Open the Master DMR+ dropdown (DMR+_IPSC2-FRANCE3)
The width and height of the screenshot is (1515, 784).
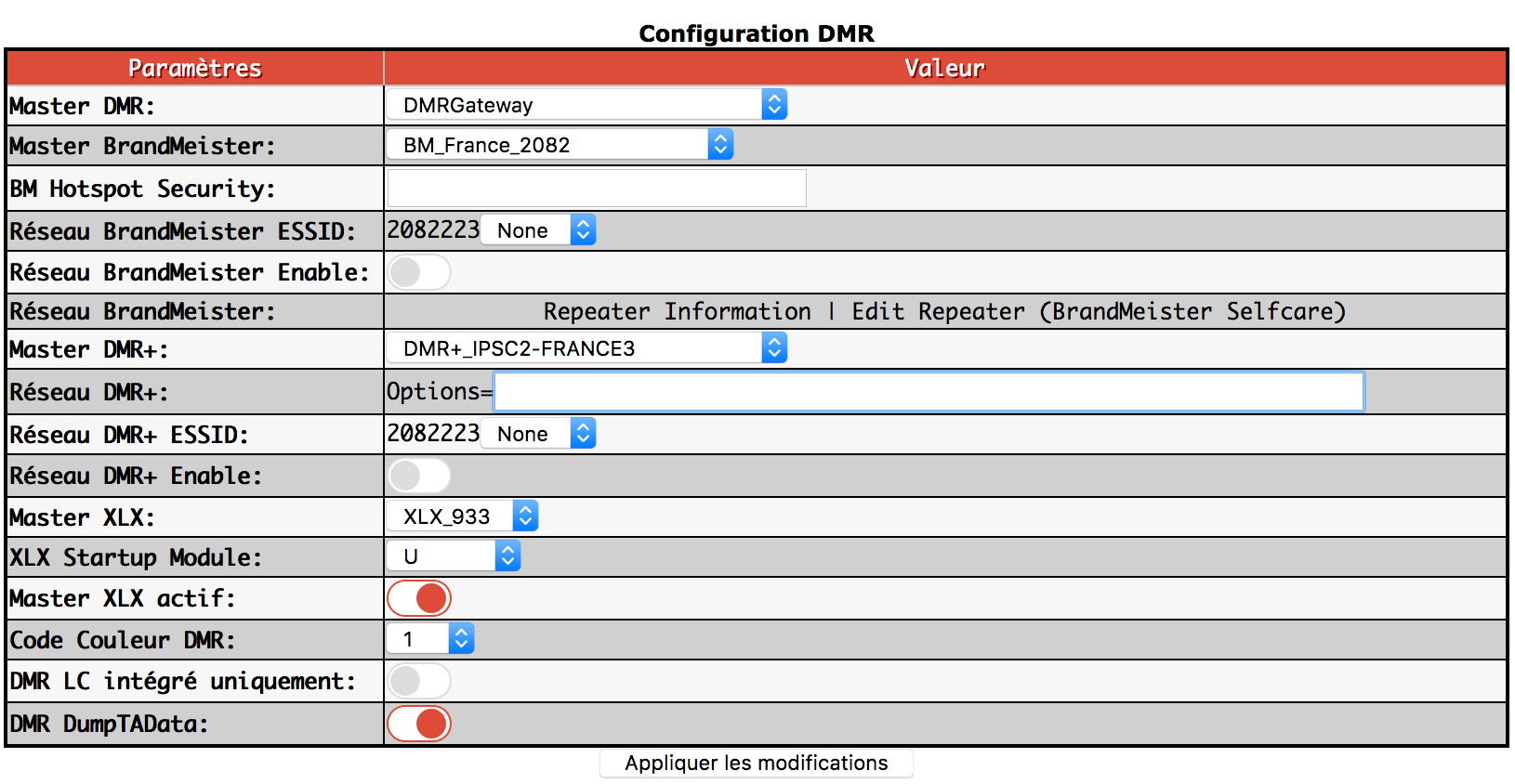(x=587, y=348)
